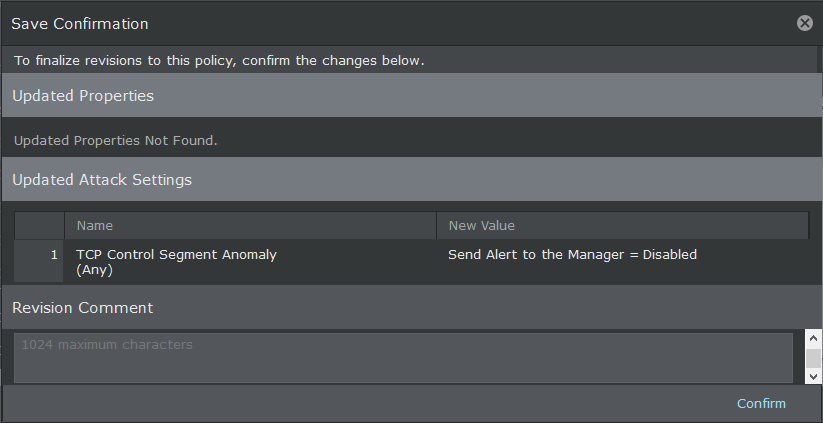The height and width of the screenshot is (423, 823).
Task: Click row number 1 cell
Action: [39, 261]
